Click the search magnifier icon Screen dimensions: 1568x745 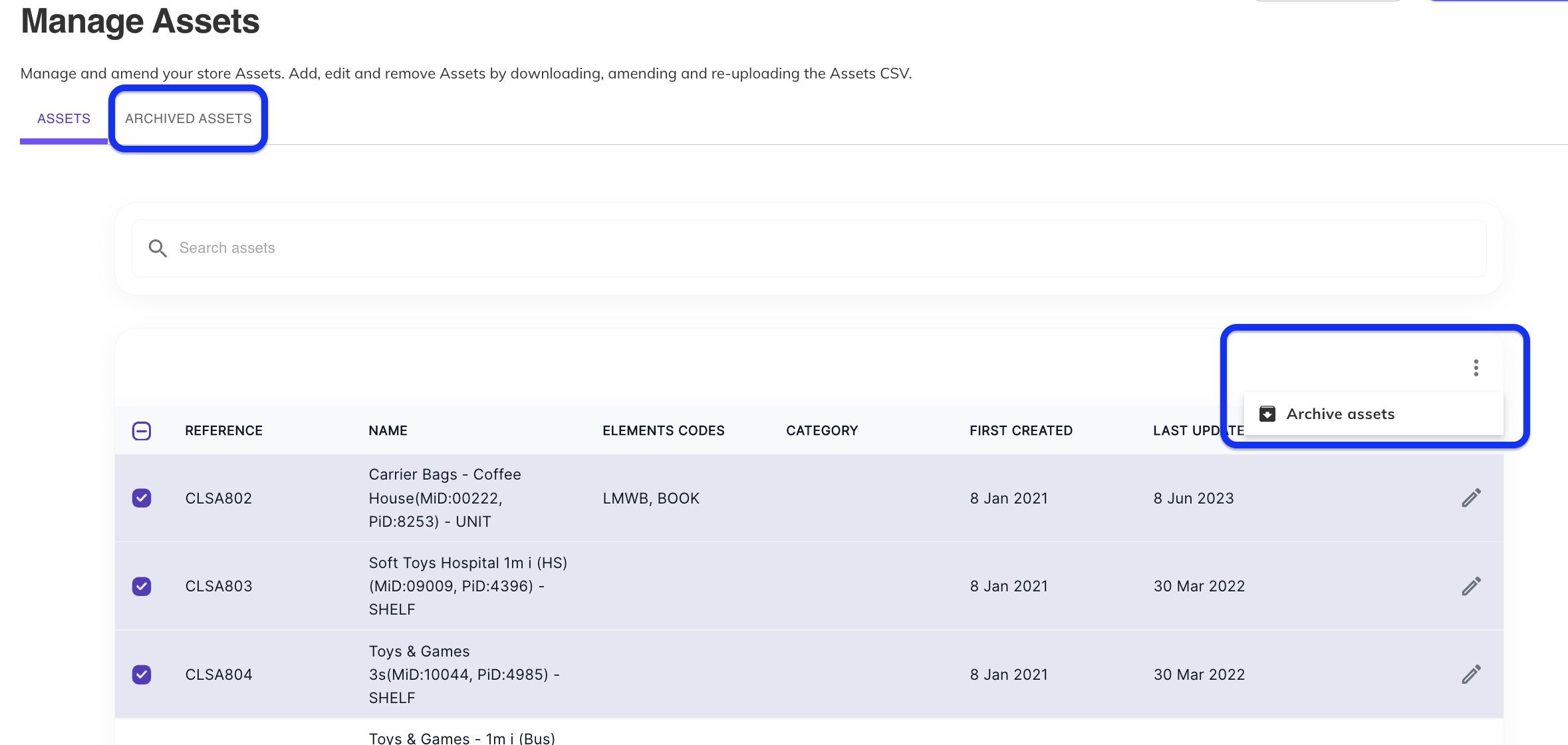(158, 248)
